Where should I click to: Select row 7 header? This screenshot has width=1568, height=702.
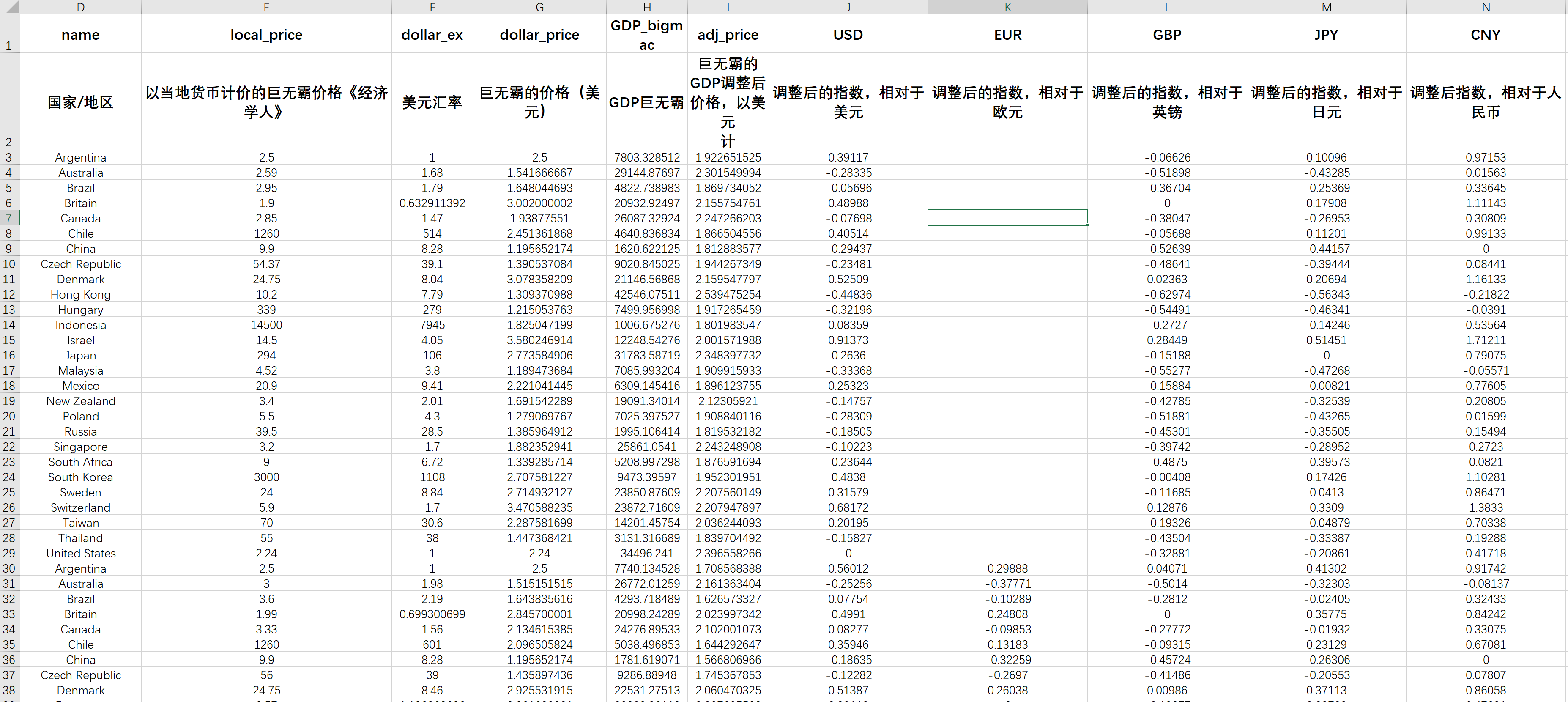pos(9,218)
